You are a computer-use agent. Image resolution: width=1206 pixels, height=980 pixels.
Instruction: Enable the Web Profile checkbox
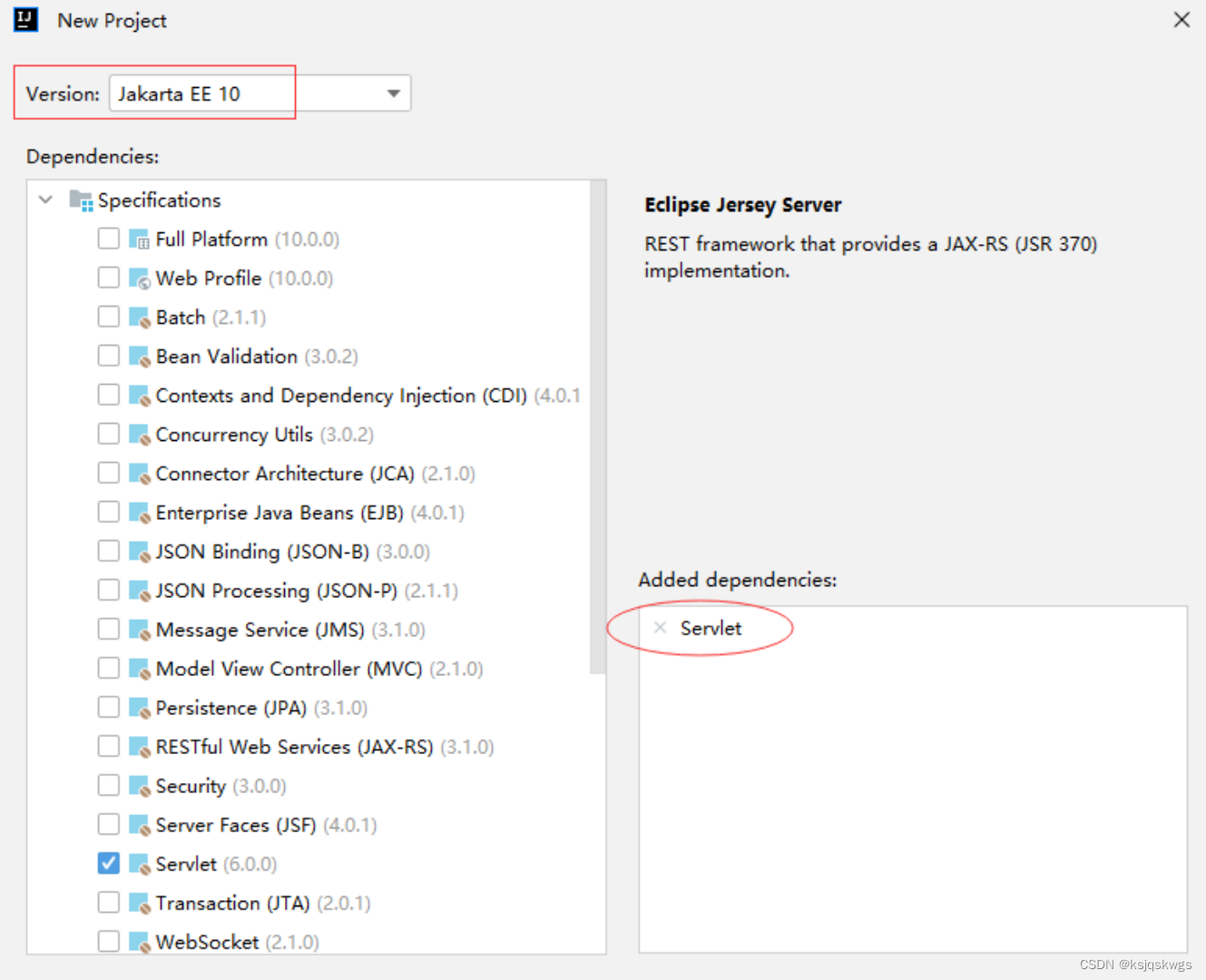109,278
